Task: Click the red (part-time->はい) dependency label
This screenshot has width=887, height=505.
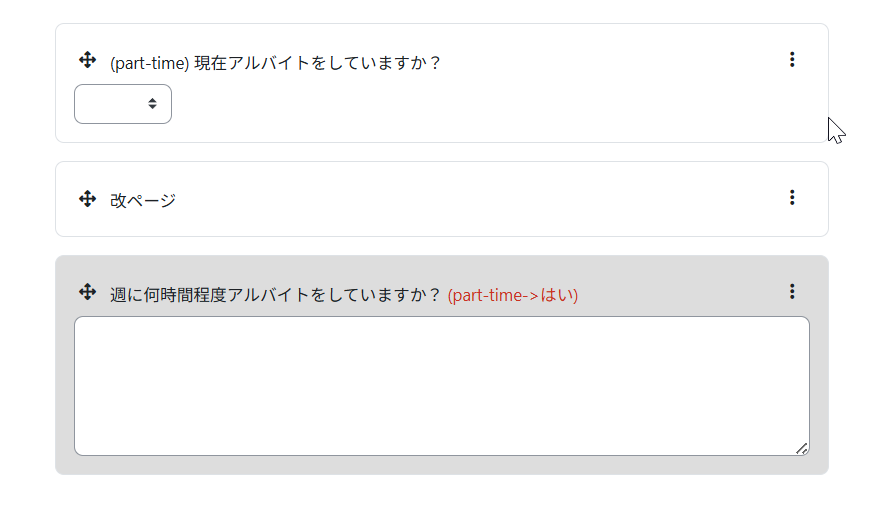Action: tap(513, 295)
